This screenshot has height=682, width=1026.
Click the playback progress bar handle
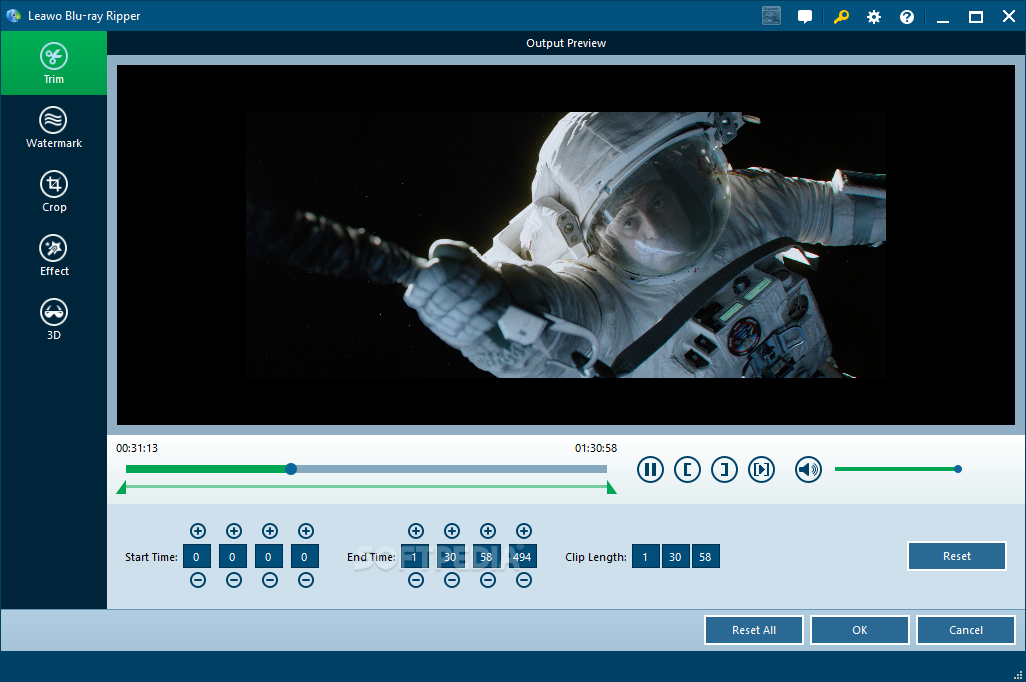click(291, 469)
